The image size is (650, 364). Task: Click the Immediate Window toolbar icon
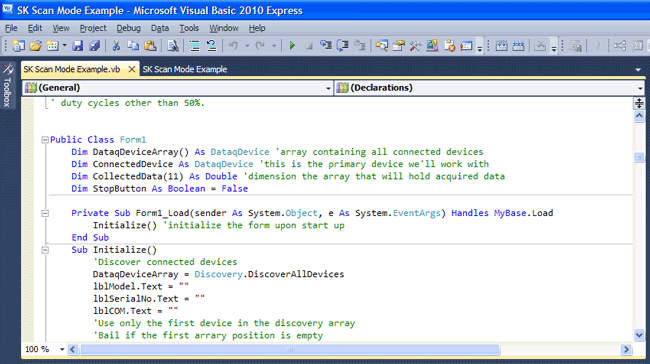coord(466,46)
